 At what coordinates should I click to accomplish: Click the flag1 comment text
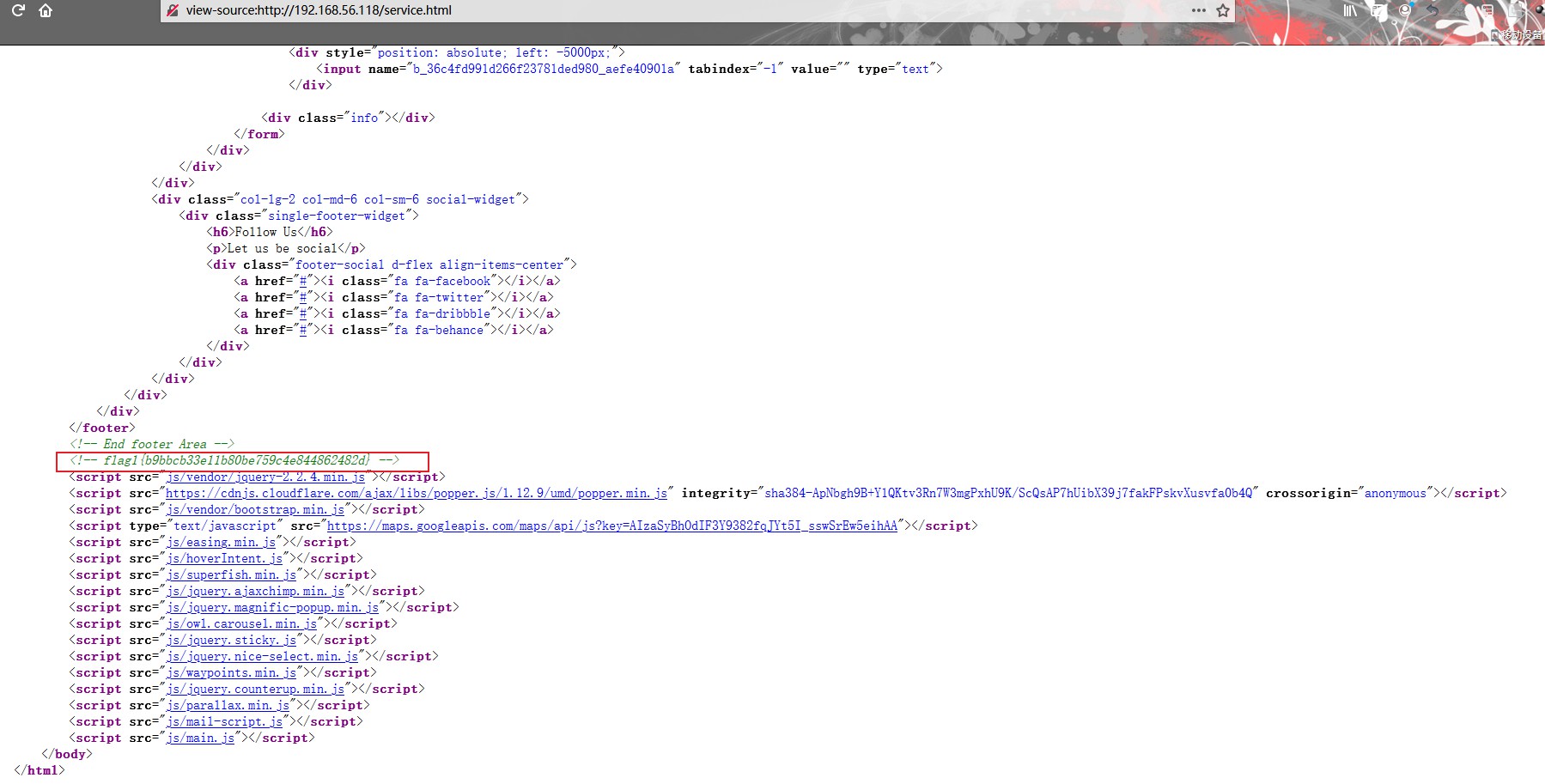(x=235, y=460)
